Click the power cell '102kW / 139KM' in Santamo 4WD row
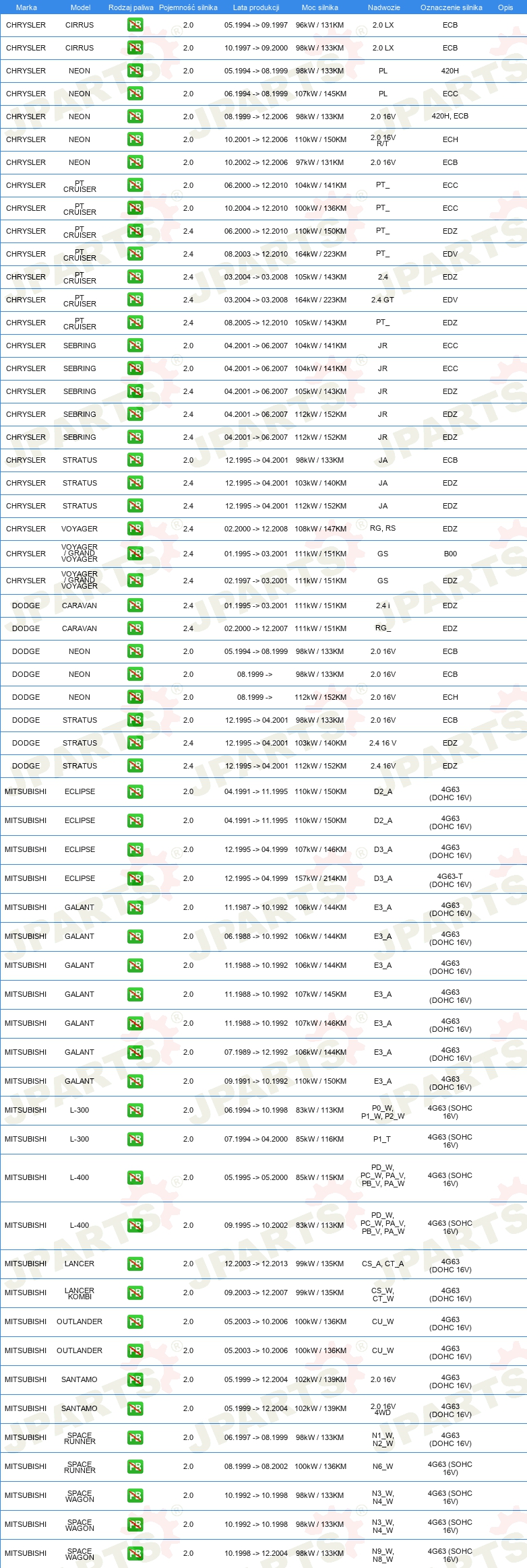 pos(320,1408)
